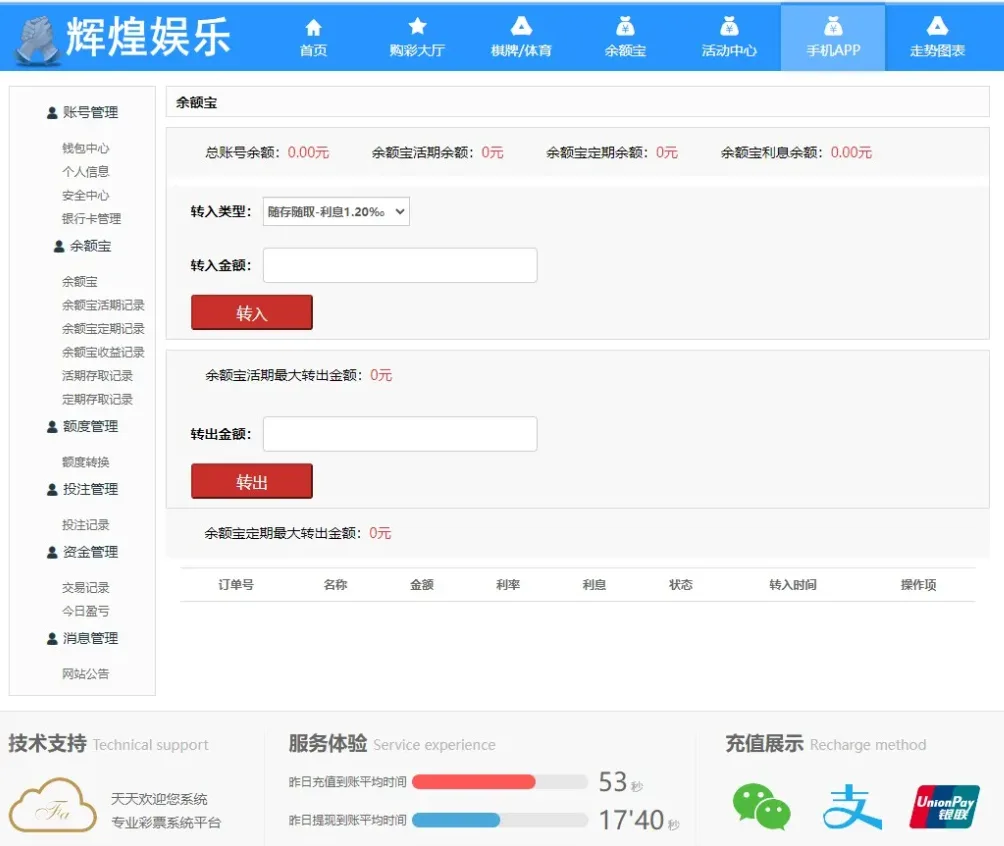Image resolution: width=1004 pixels, height=846 pixels.
Task: Click the icon above 走势图表
Action: (x=937, y=26)
